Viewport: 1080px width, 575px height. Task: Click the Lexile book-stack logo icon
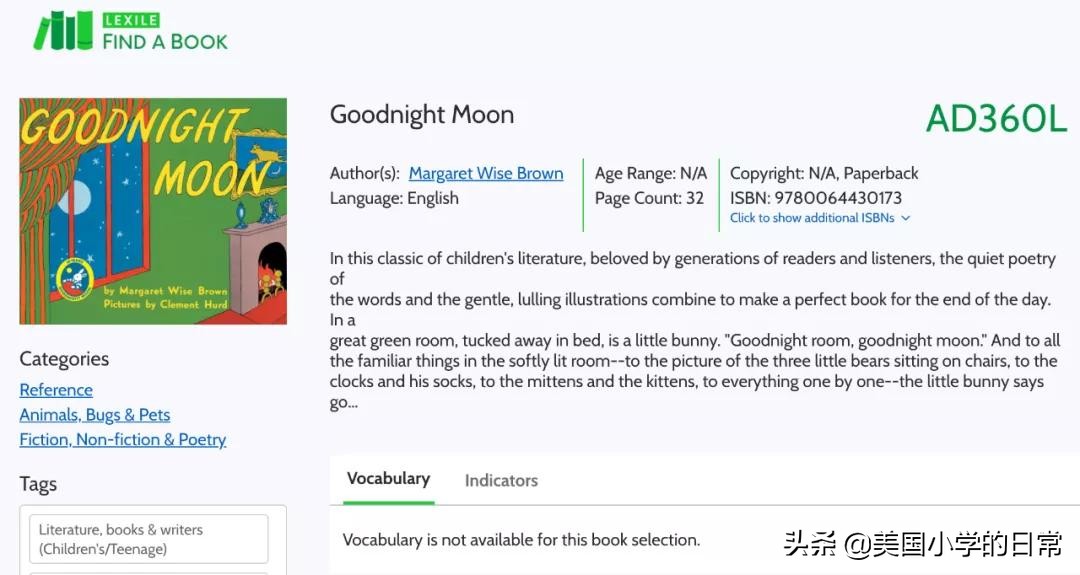pyautogui.click(x=63, y=31)
